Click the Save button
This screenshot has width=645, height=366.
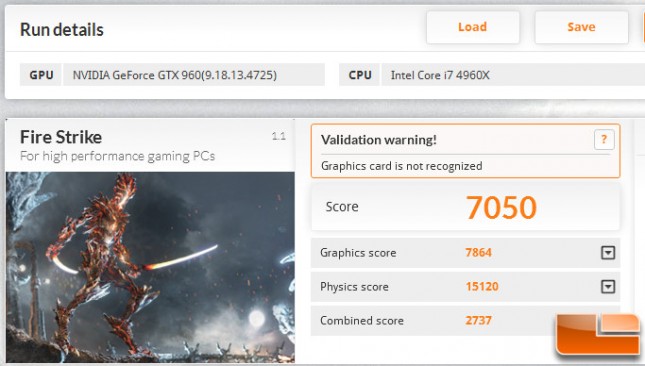[581, 27]
